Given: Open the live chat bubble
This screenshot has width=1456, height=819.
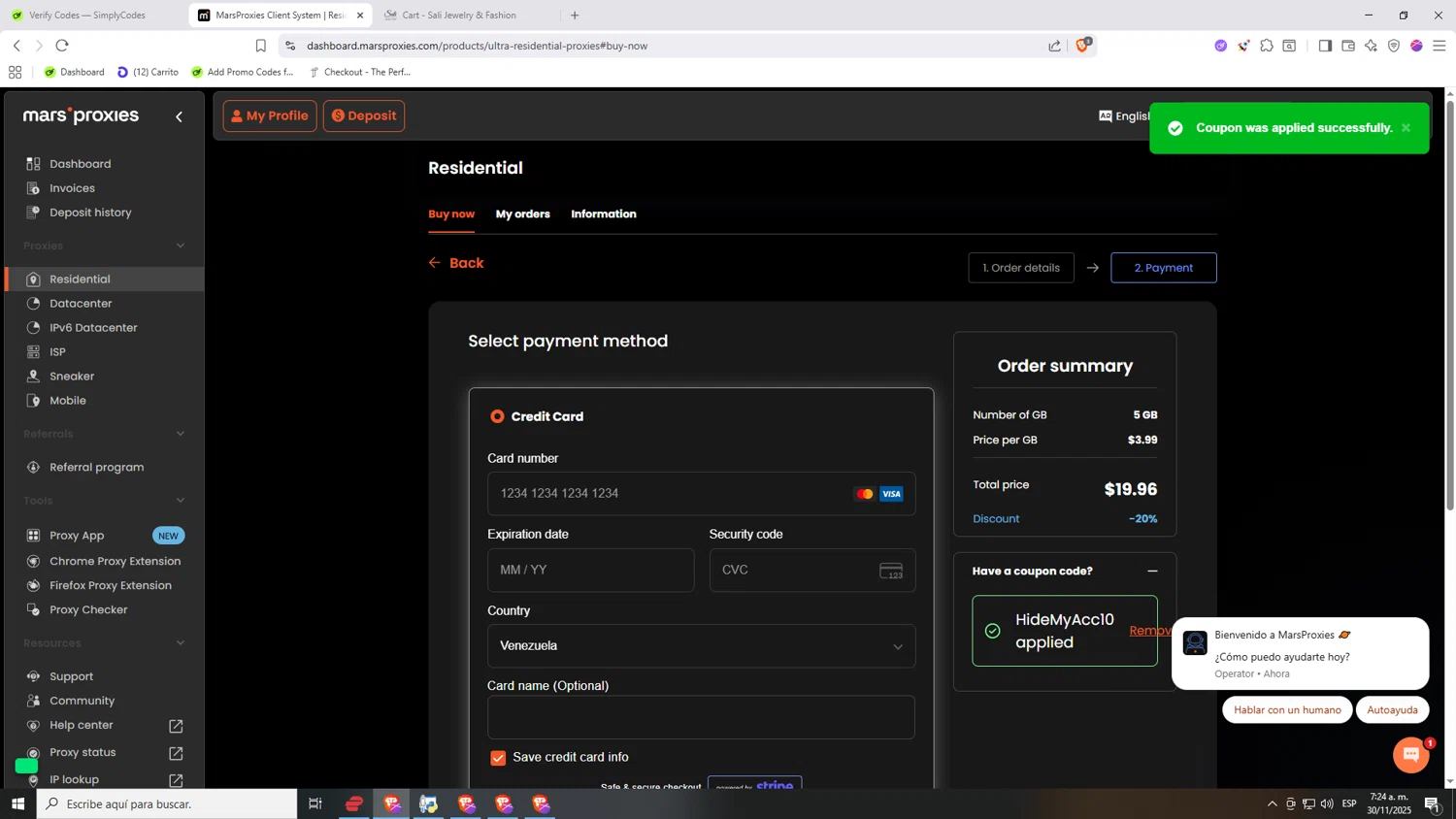Looking at the screenshot, I should point(1410,755).
